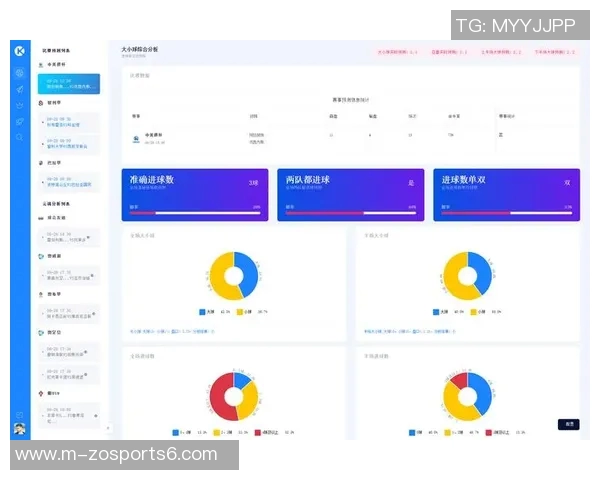
Task: Click the 进球数单双 card
Action: click(507, 195)
